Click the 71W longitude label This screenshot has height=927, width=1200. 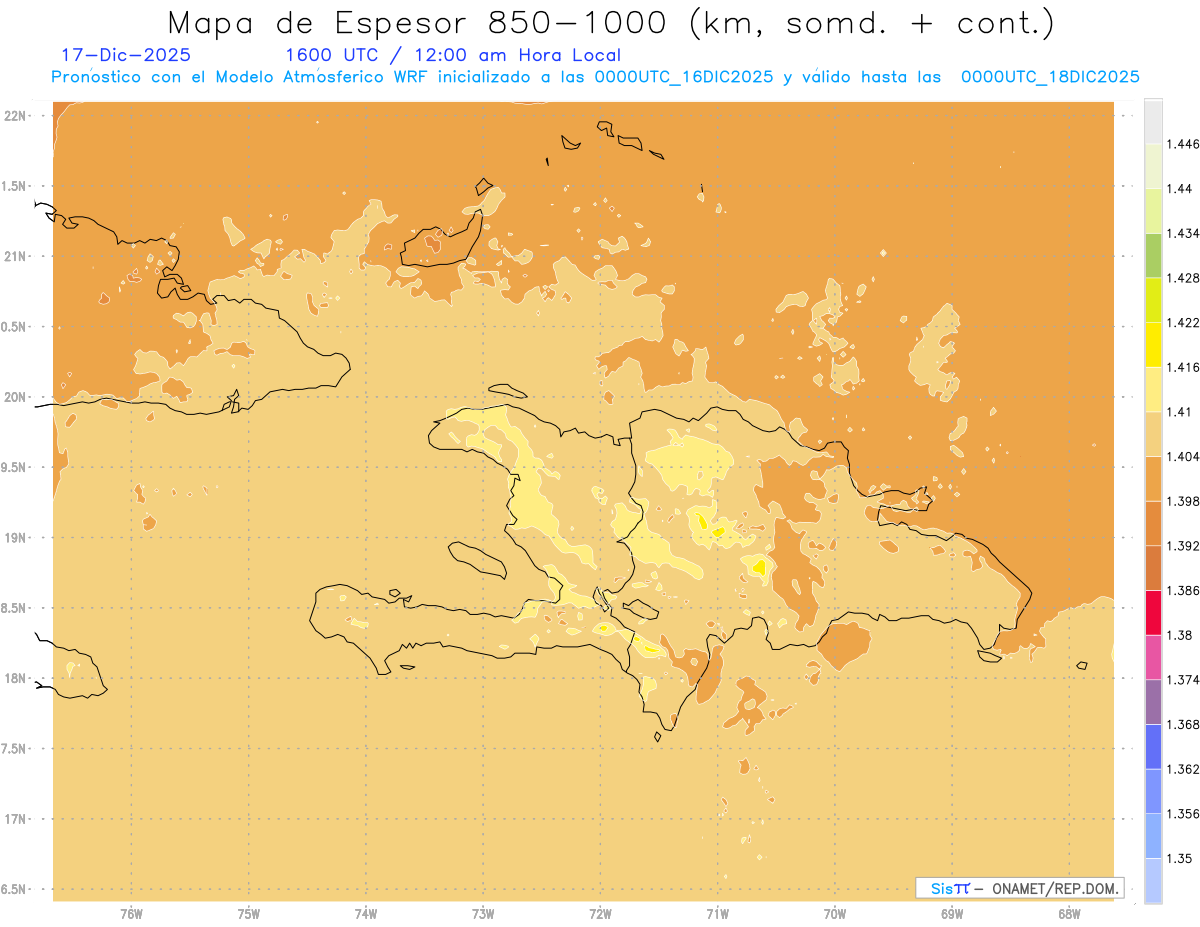coord(717,914)
